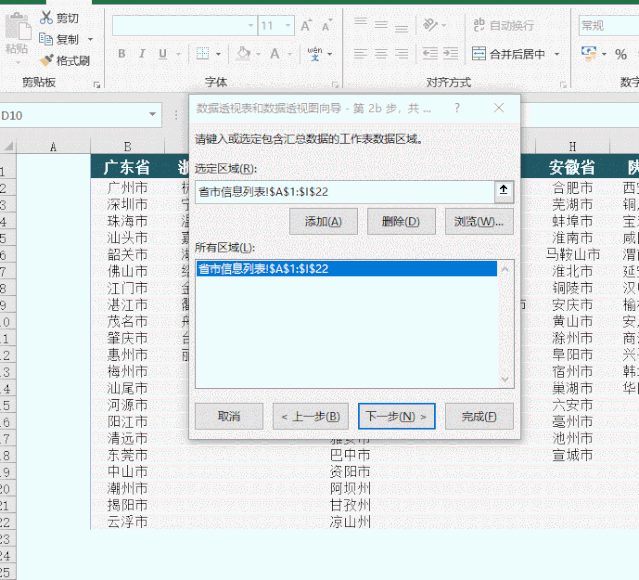This screenshot has width=639, height=580.
Task: Click the fill color bucket icon
Action: [243, 53]
